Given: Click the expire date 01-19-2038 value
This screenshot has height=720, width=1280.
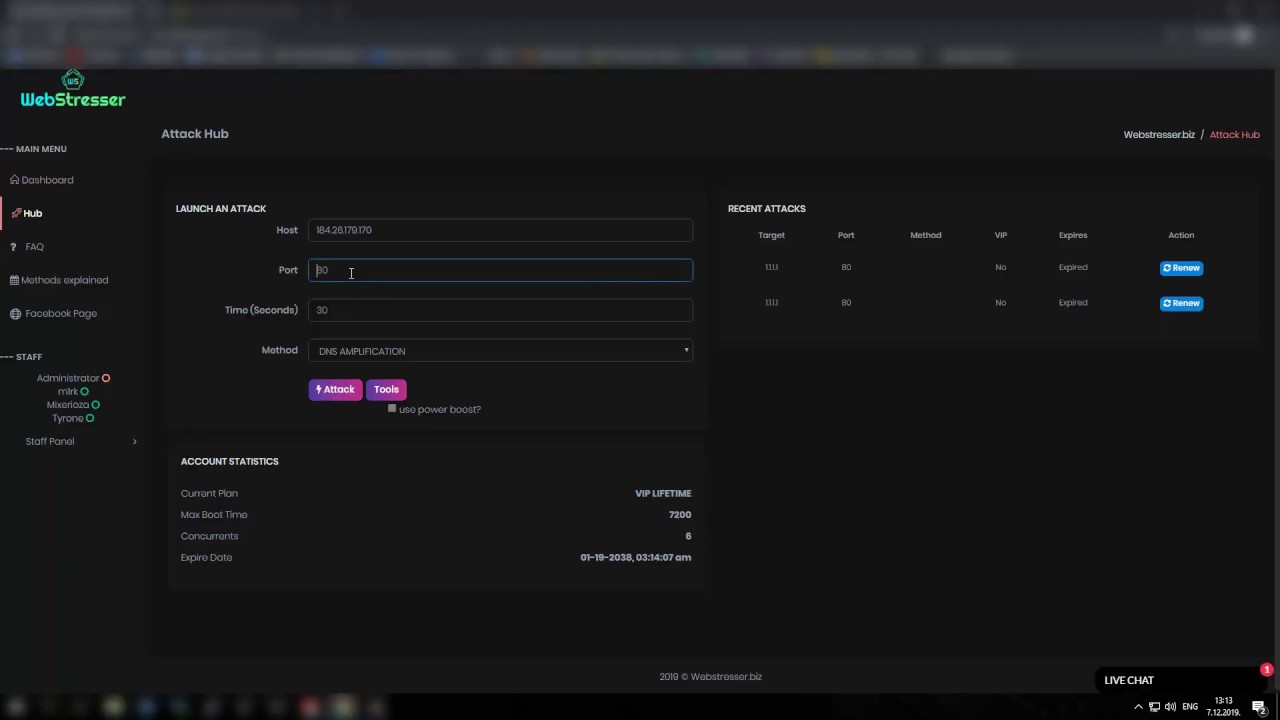Looking at the screenshot, I should tap(636, 558).
